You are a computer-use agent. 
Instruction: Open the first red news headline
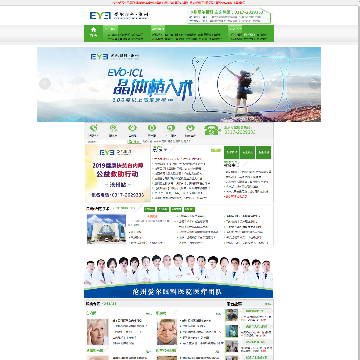pos(178,159)
